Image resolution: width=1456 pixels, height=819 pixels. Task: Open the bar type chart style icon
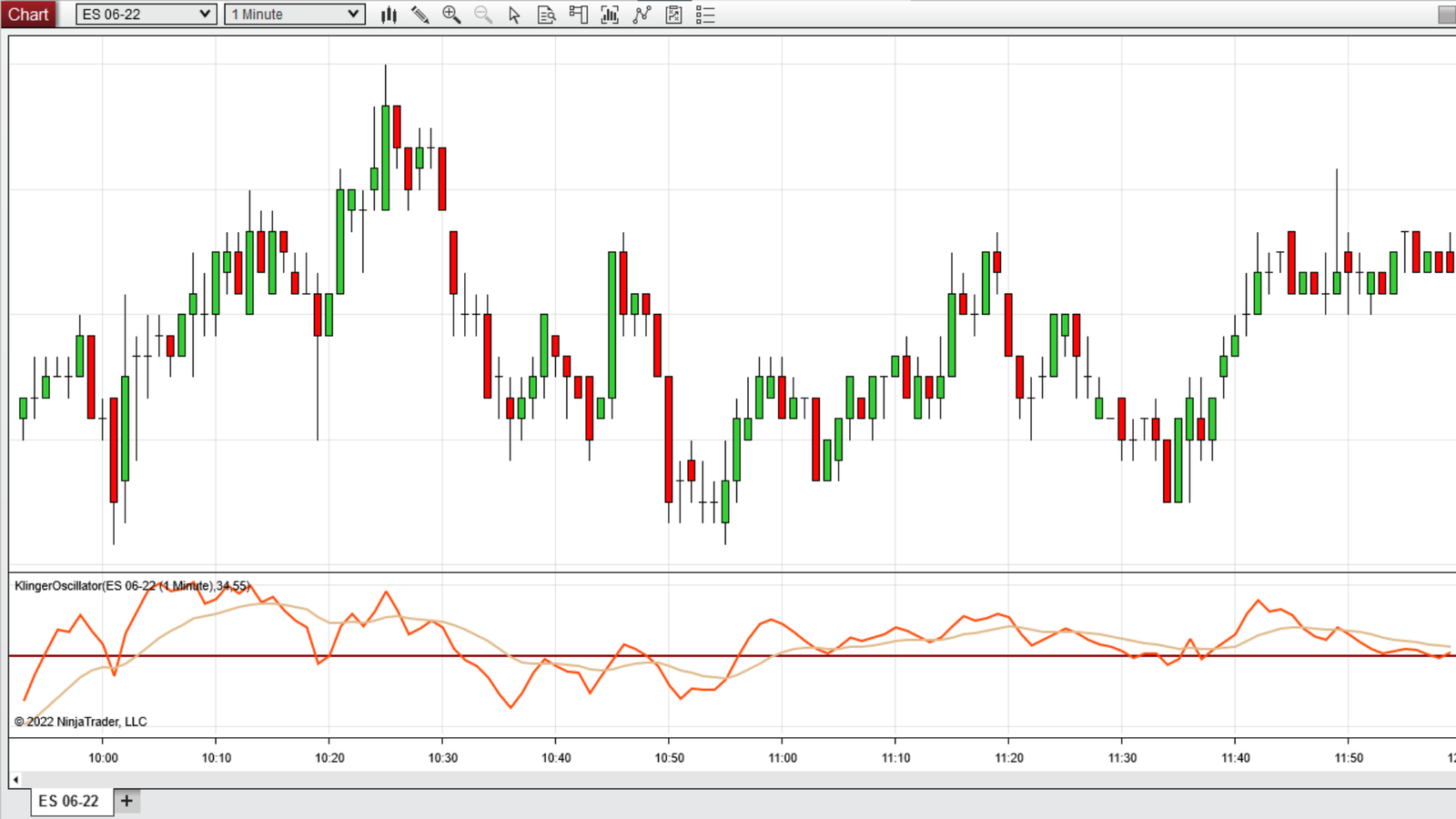[x=389, y=15]
